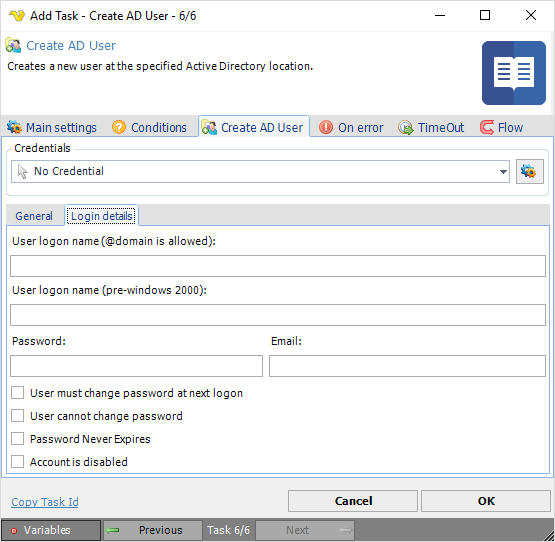Click the Conditions question mark icon
The image size is (555, 542).
click(119, 127)
